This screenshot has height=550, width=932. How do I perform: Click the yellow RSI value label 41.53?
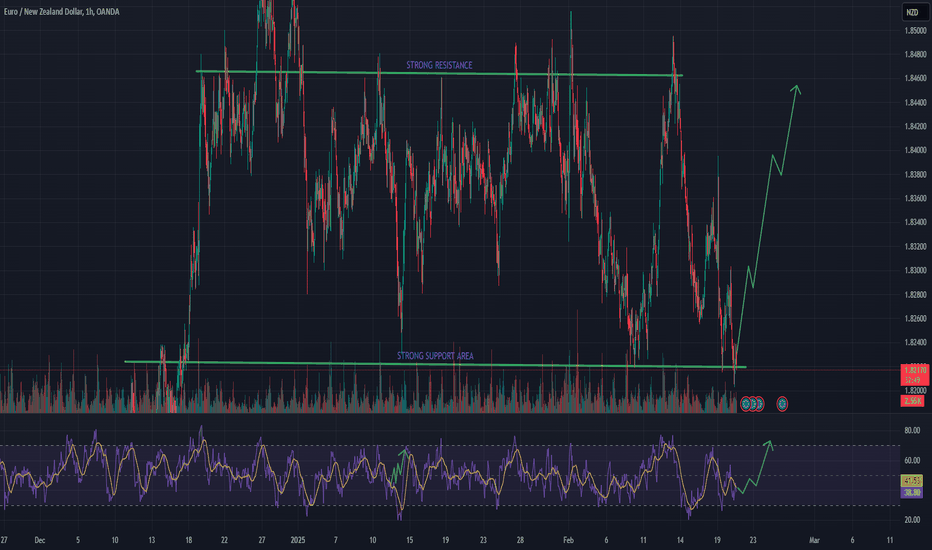(912, 480)
